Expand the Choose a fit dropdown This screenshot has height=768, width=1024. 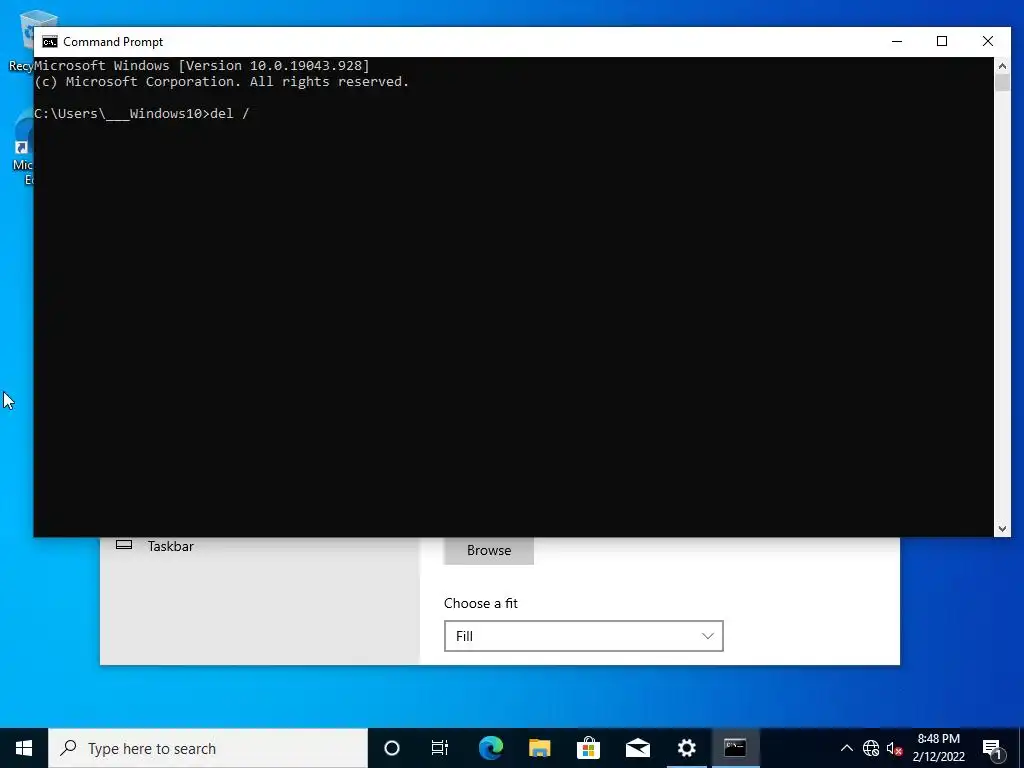[584, 636]
